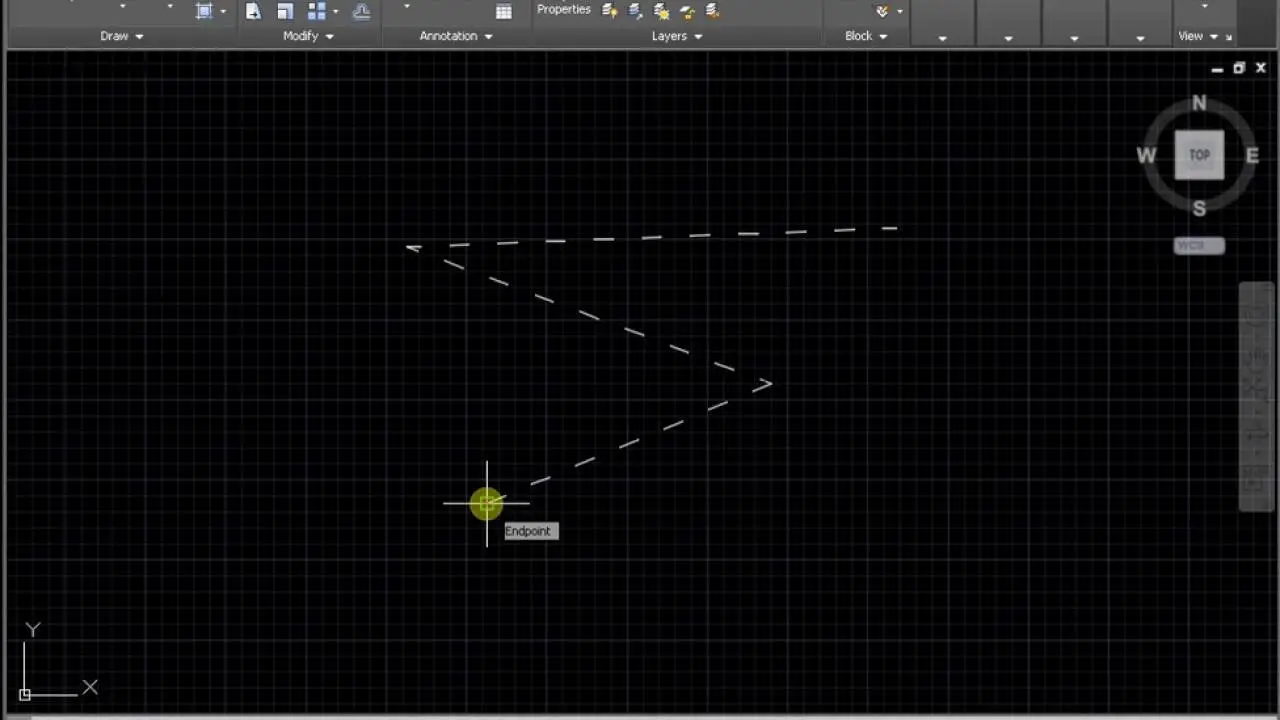The width and height of the screenshot is (1280, 720).
Task: Open the dropdown arrow left of the Table icon
Action: [407, 8]
